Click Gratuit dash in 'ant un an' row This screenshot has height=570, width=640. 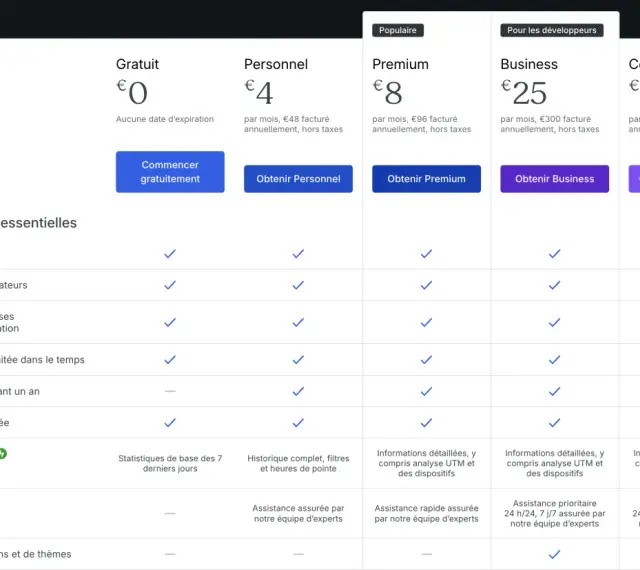tap(170, 391)
